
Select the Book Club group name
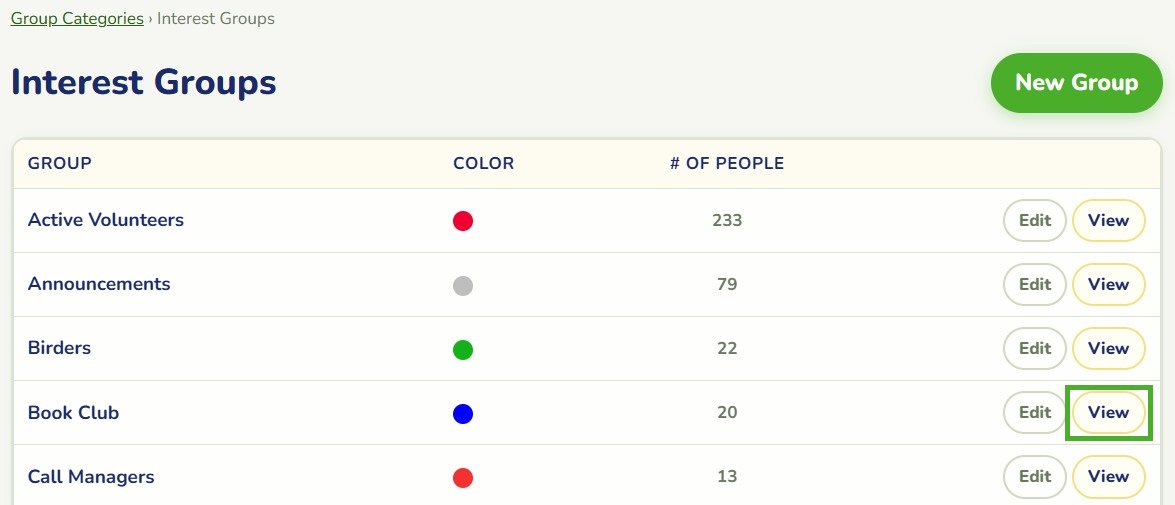click(x=73, y=413)
